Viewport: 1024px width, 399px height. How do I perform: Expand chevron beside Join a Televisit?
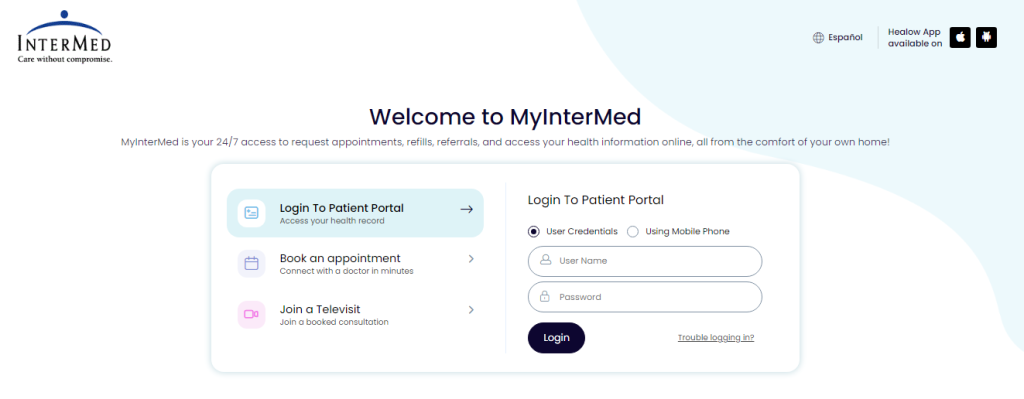(471, 310)
